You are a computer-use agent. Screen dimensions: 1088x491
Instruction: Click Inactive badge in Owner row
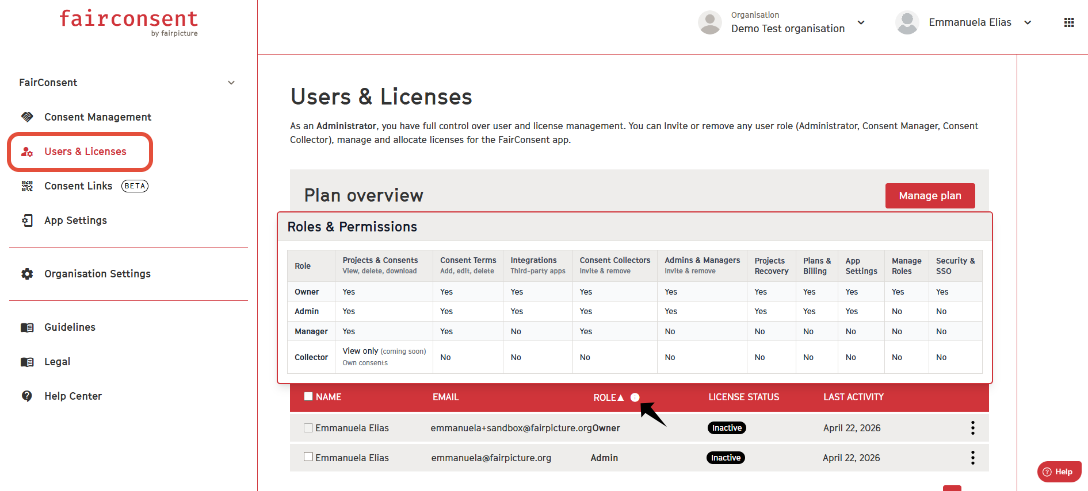(726, 428)
